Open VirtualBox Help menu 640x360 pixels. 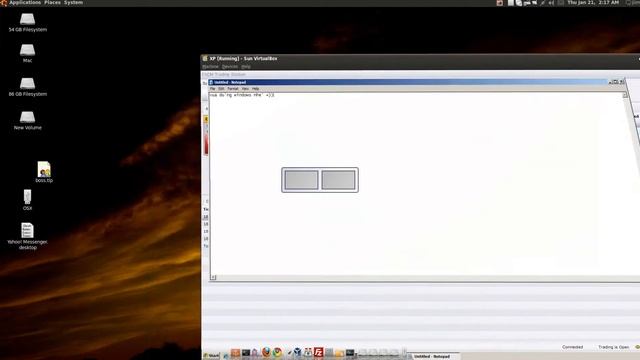coord(246,67)
